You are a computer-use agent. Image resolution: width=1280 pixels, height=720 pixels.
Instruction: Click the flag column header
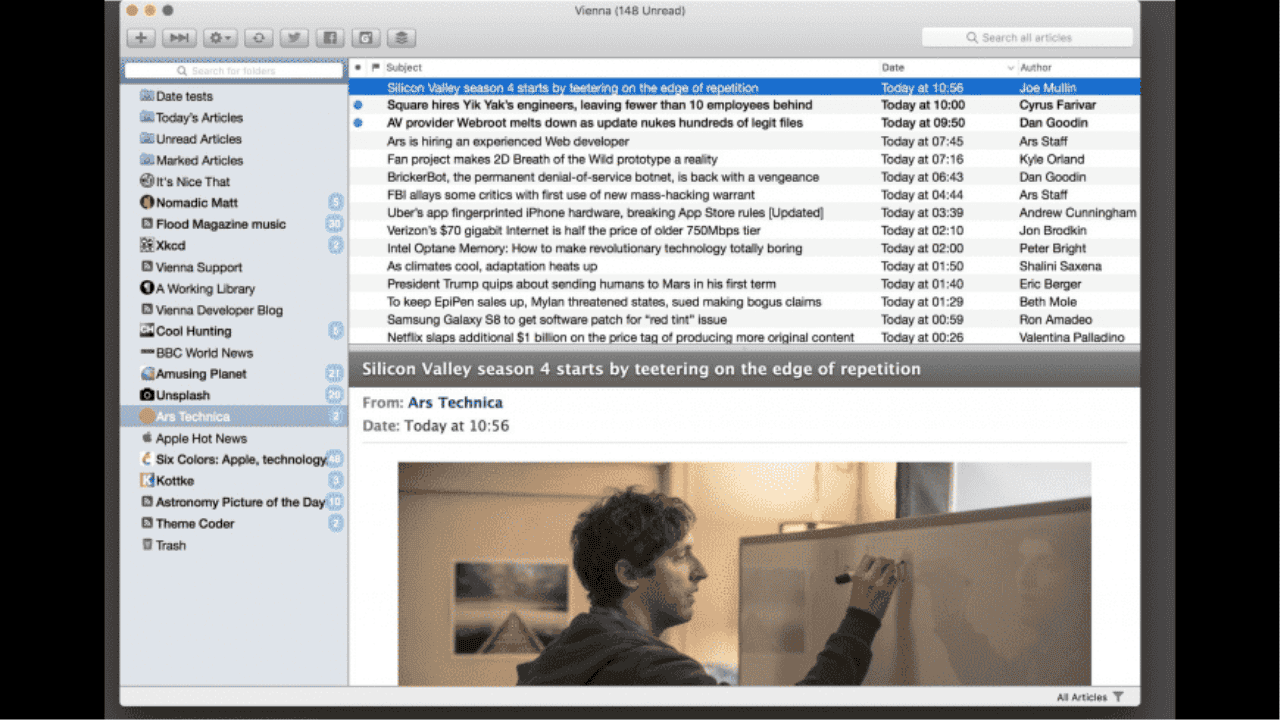pos(376,68)
